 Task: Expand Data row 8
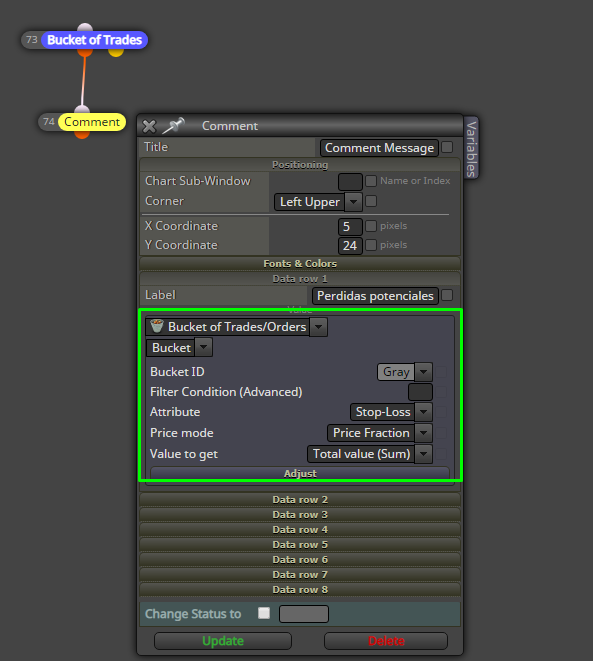pos(300,589)
